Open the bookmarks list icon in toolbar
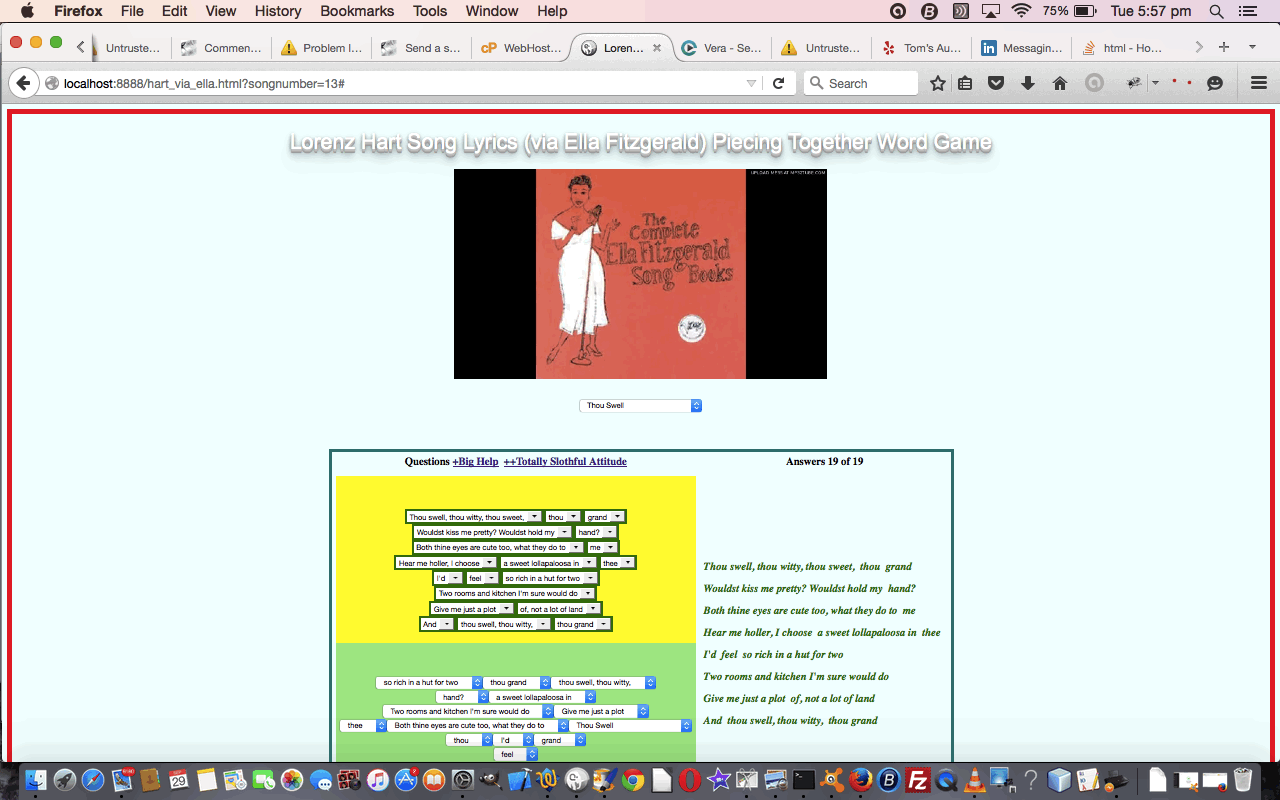The image size is (1280, 800). point(965,84)
